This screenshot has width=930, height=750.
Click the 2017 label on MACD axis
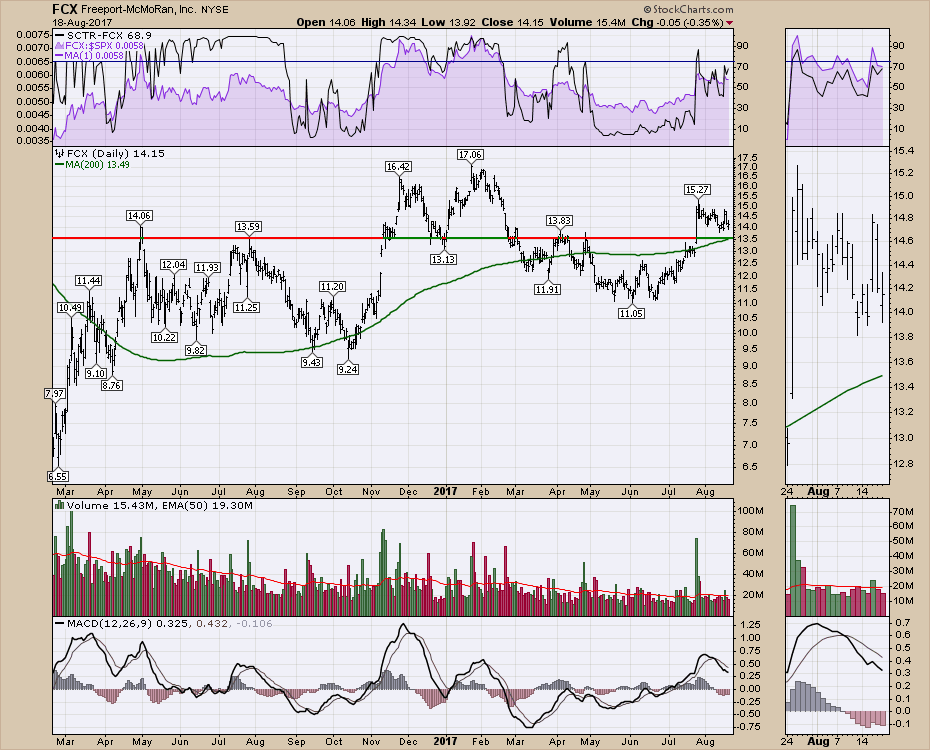tap(445, 742)
